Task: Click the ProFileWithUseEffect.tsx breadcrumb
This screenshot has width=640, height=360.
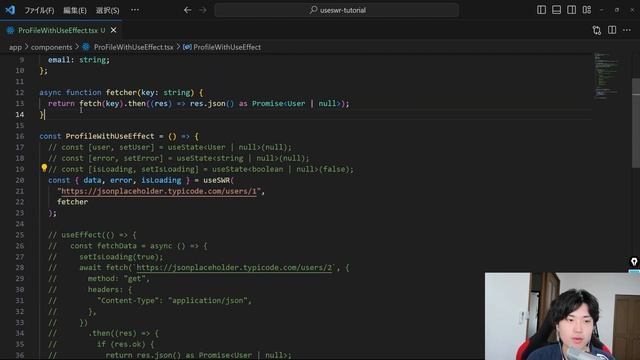Action: point(133,47)
